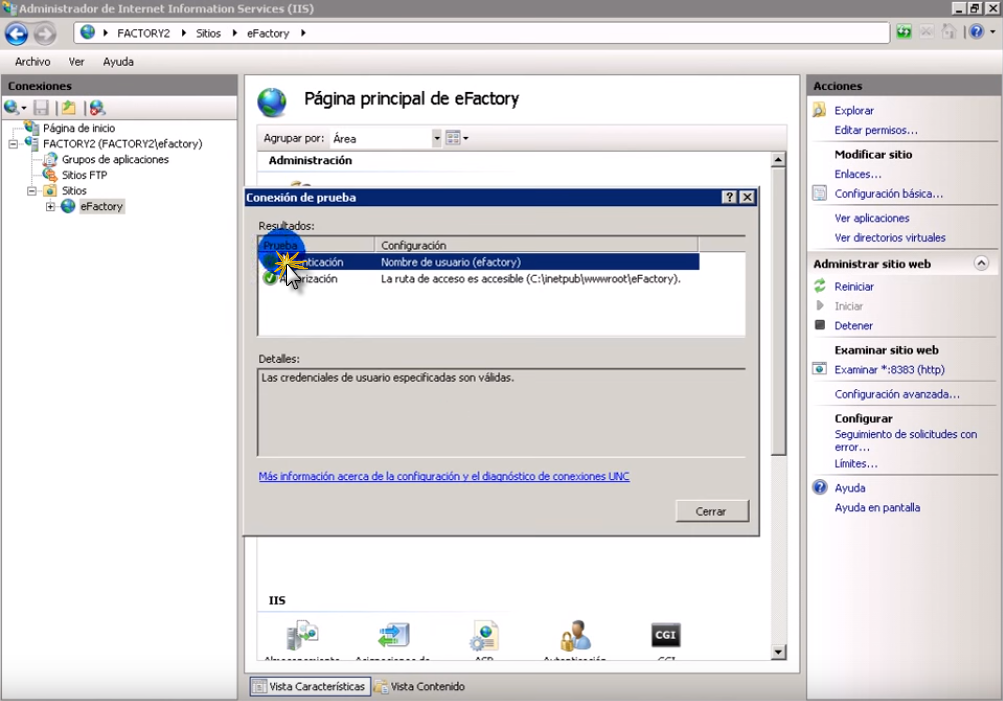Open the Agrupar por dropdown

coord(436,138)
